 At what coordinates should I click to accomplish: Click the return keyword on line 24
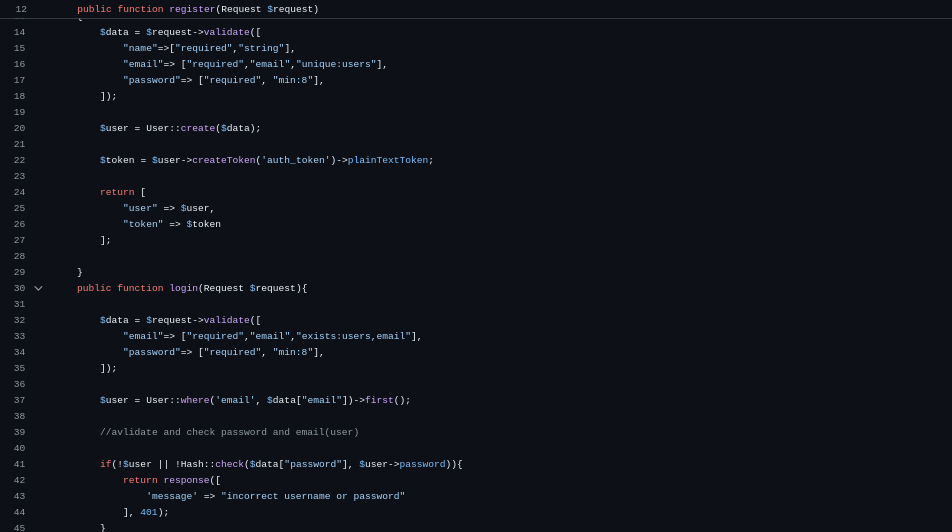[117, 192]
